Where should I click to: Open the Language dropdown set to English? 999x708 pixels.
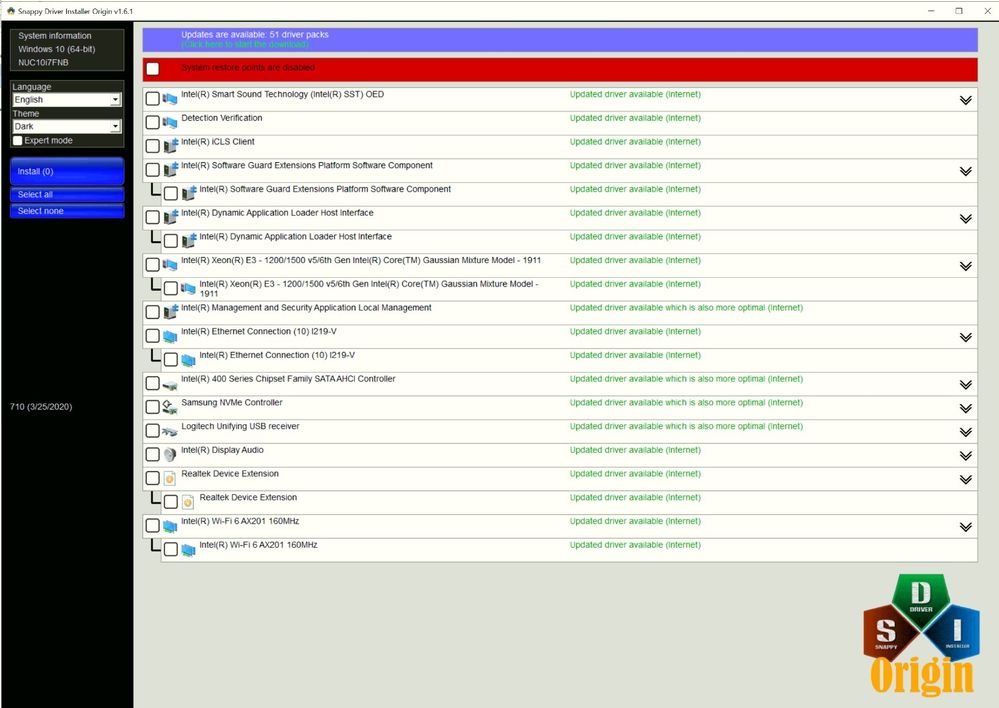66,99
